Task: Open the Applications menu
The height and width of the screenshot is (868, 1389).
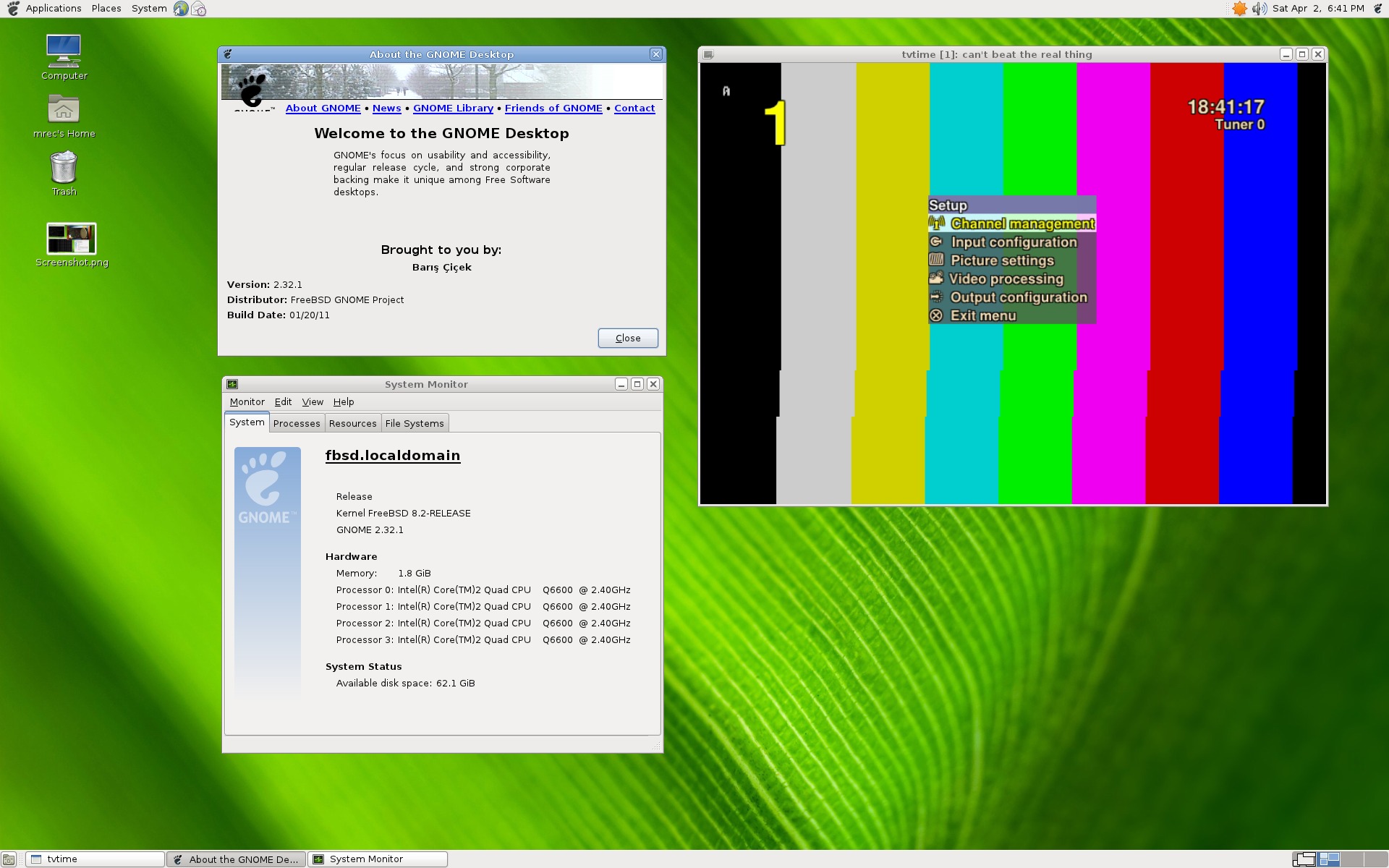Action: 54,9
